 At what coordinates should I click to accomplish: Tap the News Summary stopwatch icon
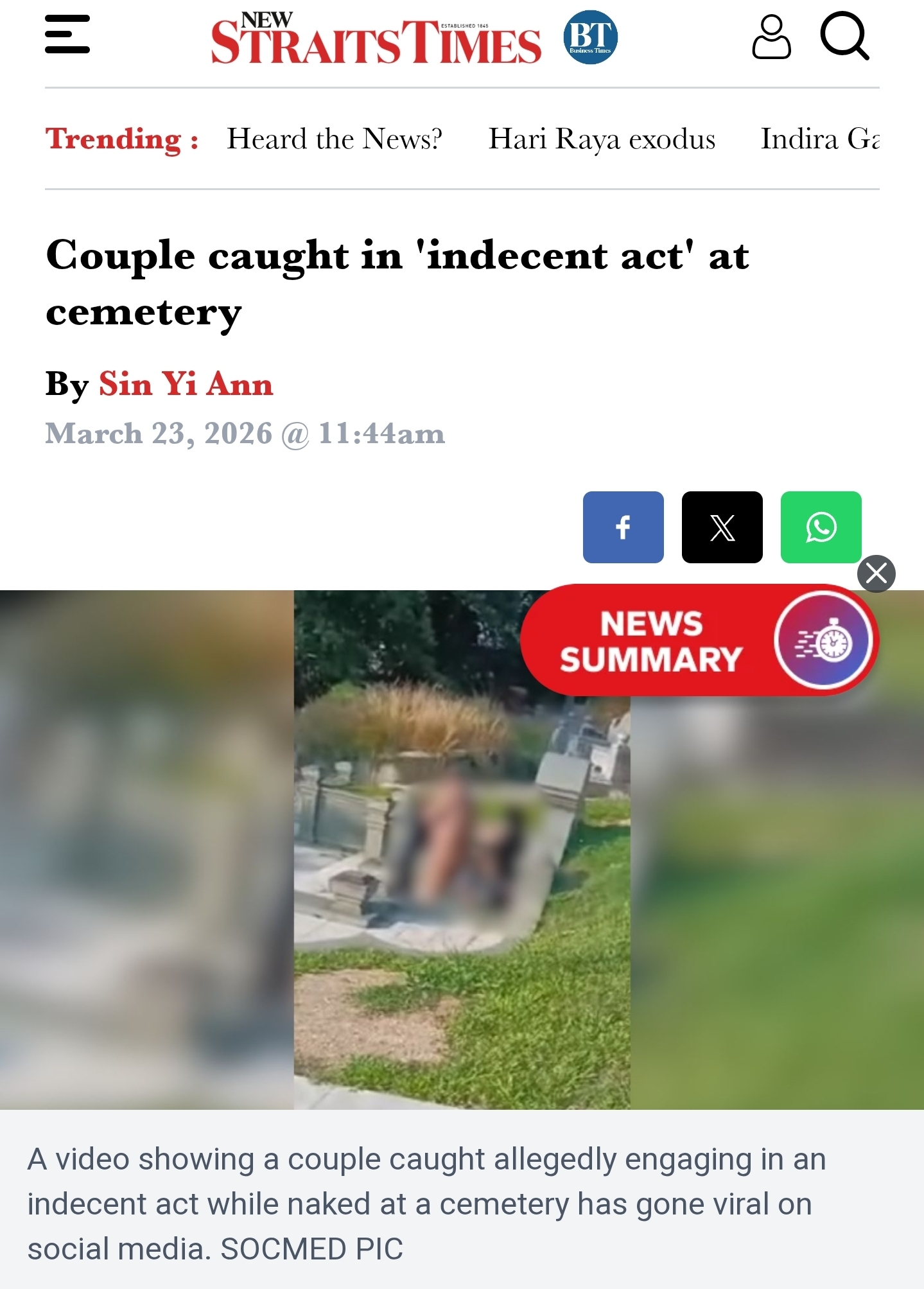tap(823, 640)
